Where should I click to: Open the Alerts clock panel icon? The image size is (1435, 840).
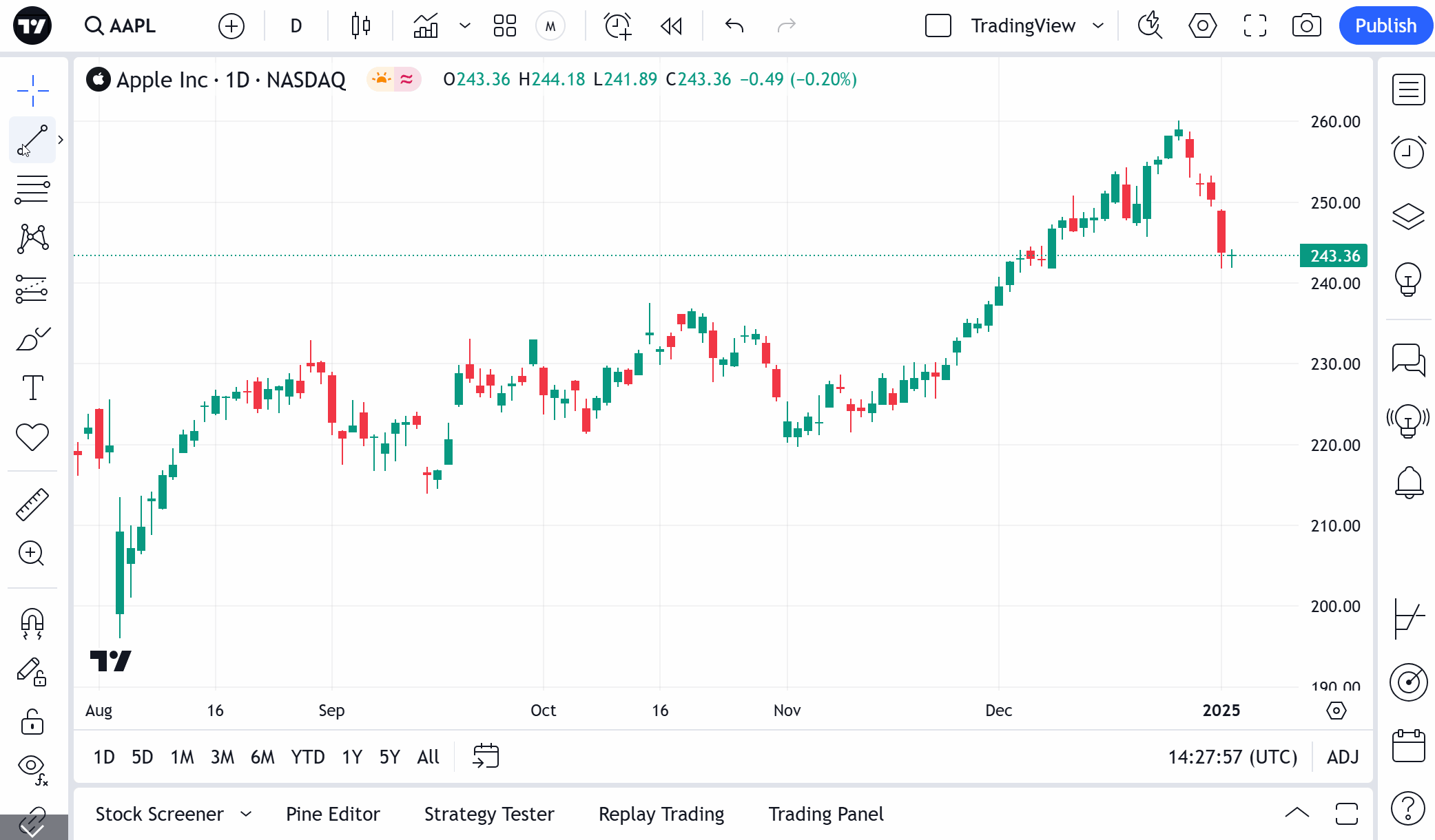click(1408, 151)
